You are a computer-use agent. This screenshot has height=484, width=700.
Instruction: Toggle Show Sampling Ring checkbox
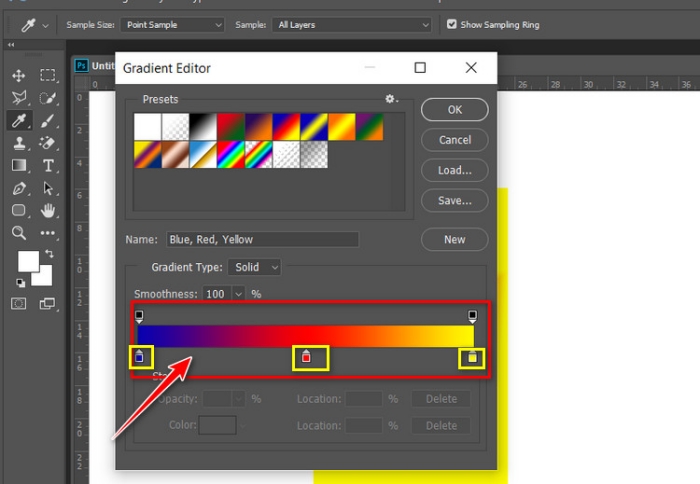pos(452,24)
